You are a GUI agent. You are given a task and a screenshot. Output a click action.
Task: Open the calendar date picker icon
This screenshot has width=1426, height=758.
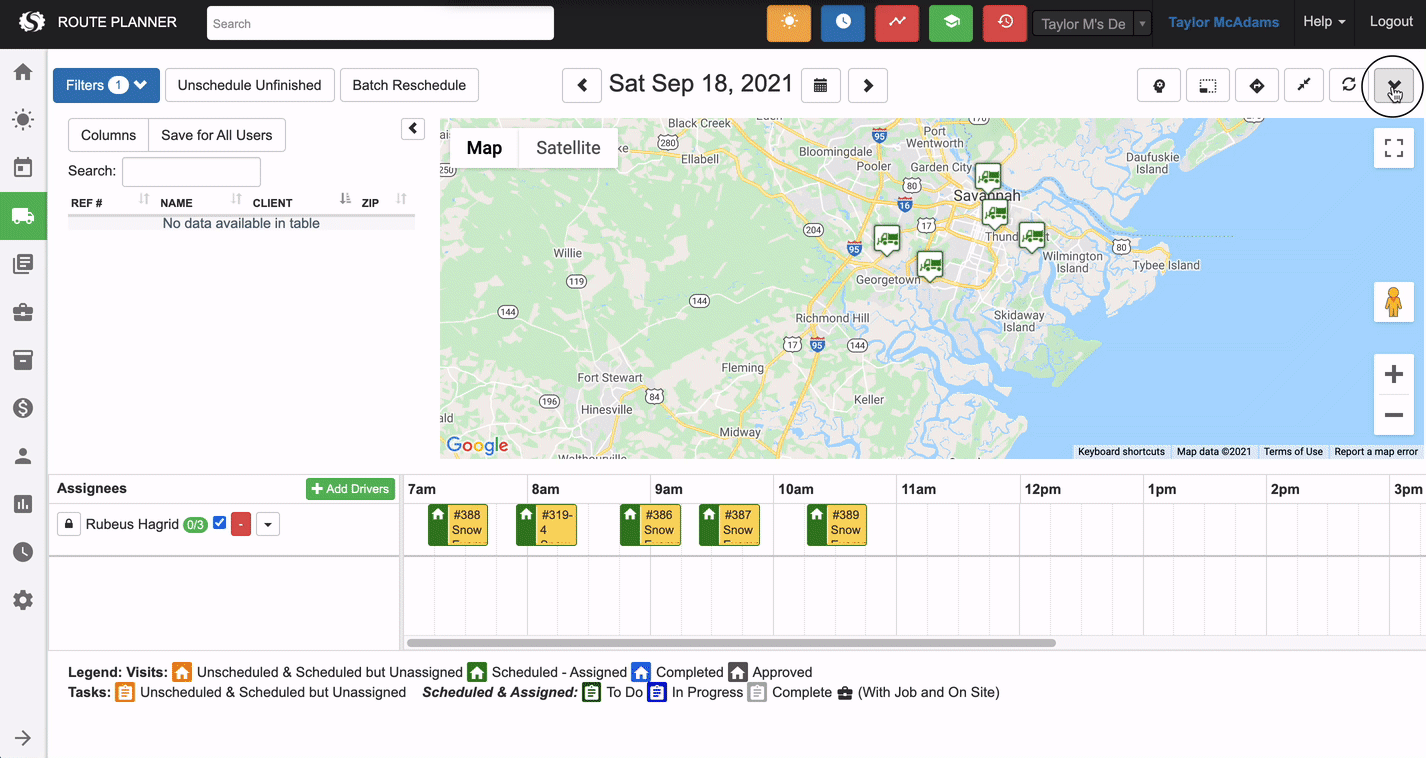click(820, 85)
